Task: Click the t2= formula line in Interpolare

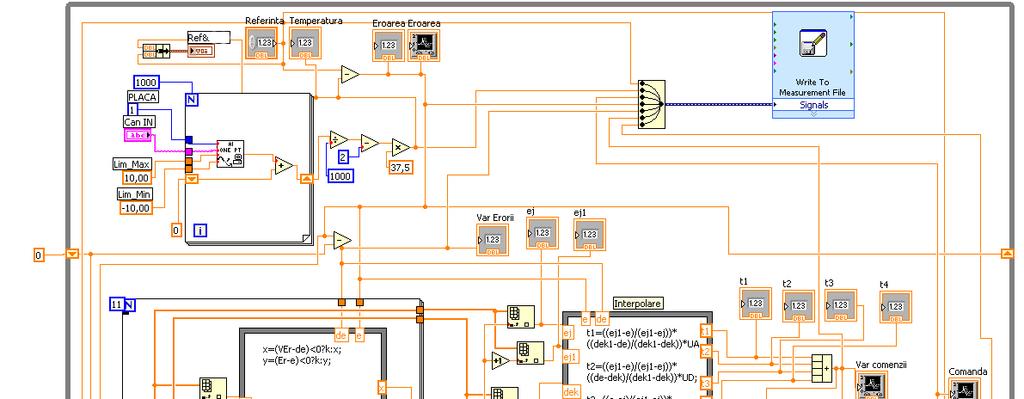Action: click(x=641, y=371)
